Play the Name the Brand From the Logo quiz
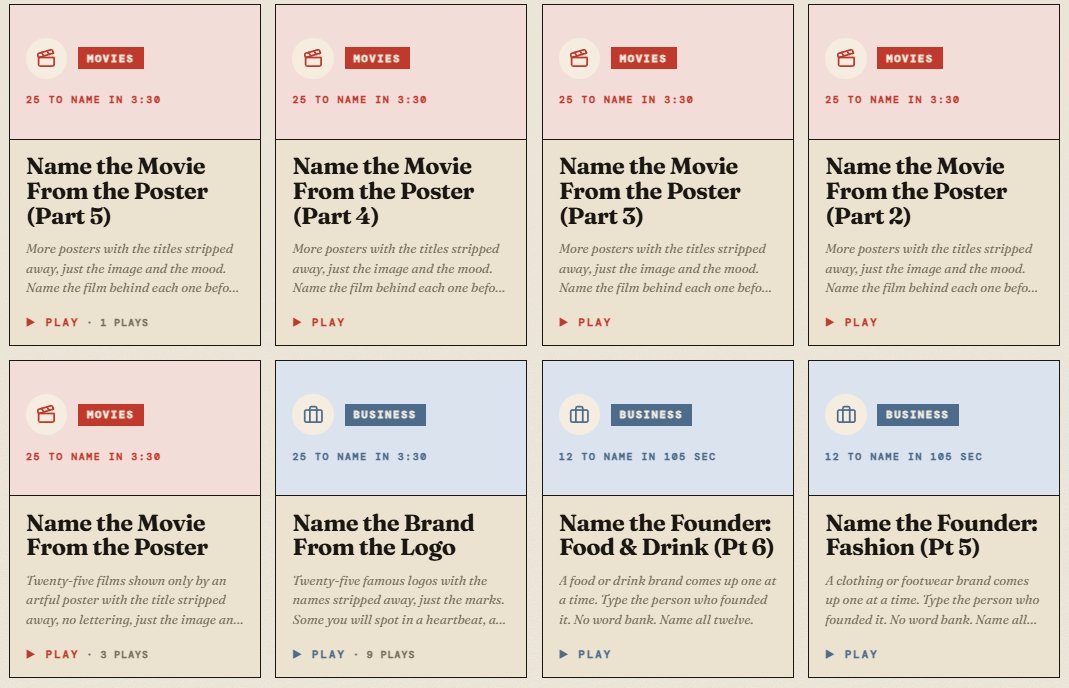 click(x=319, y=654)
